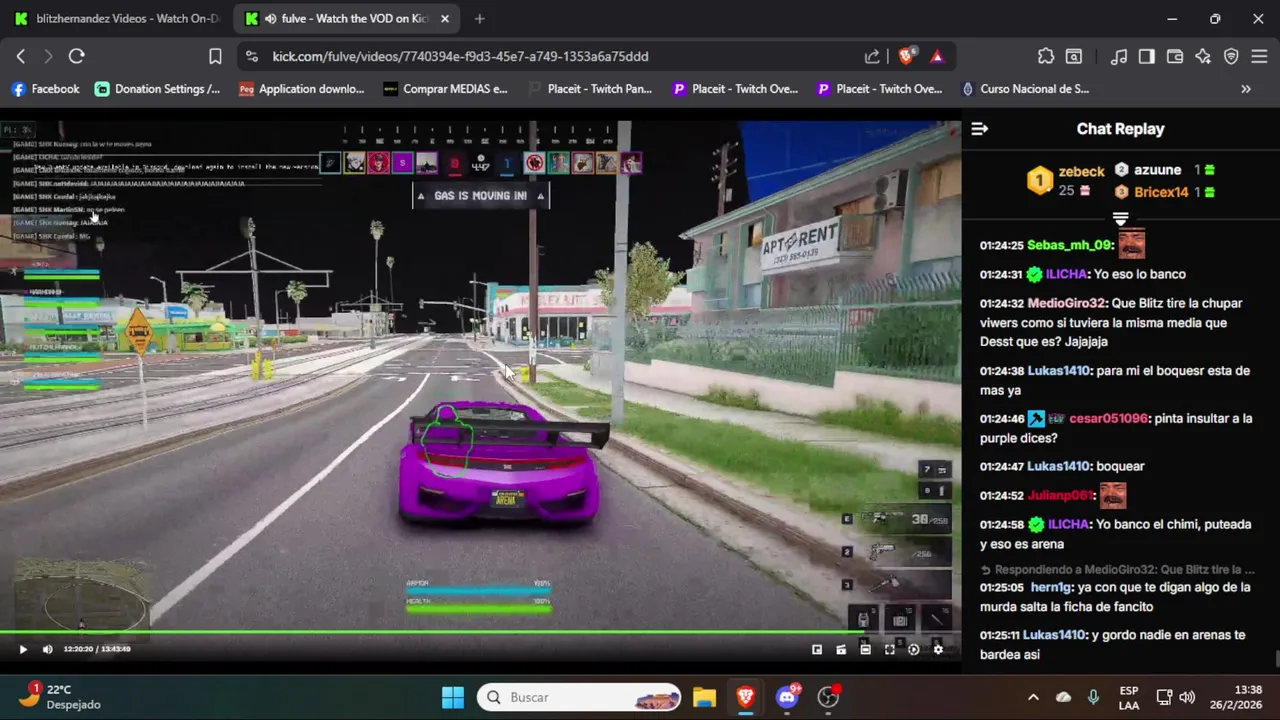Open Donation Settings bookmark
The width and height of the screenshot is (1280, 720).
157,89
